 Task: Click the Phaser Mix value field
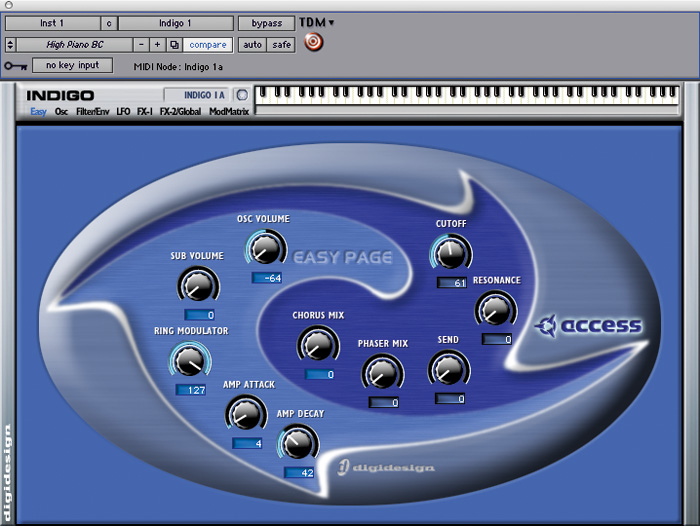384,403
